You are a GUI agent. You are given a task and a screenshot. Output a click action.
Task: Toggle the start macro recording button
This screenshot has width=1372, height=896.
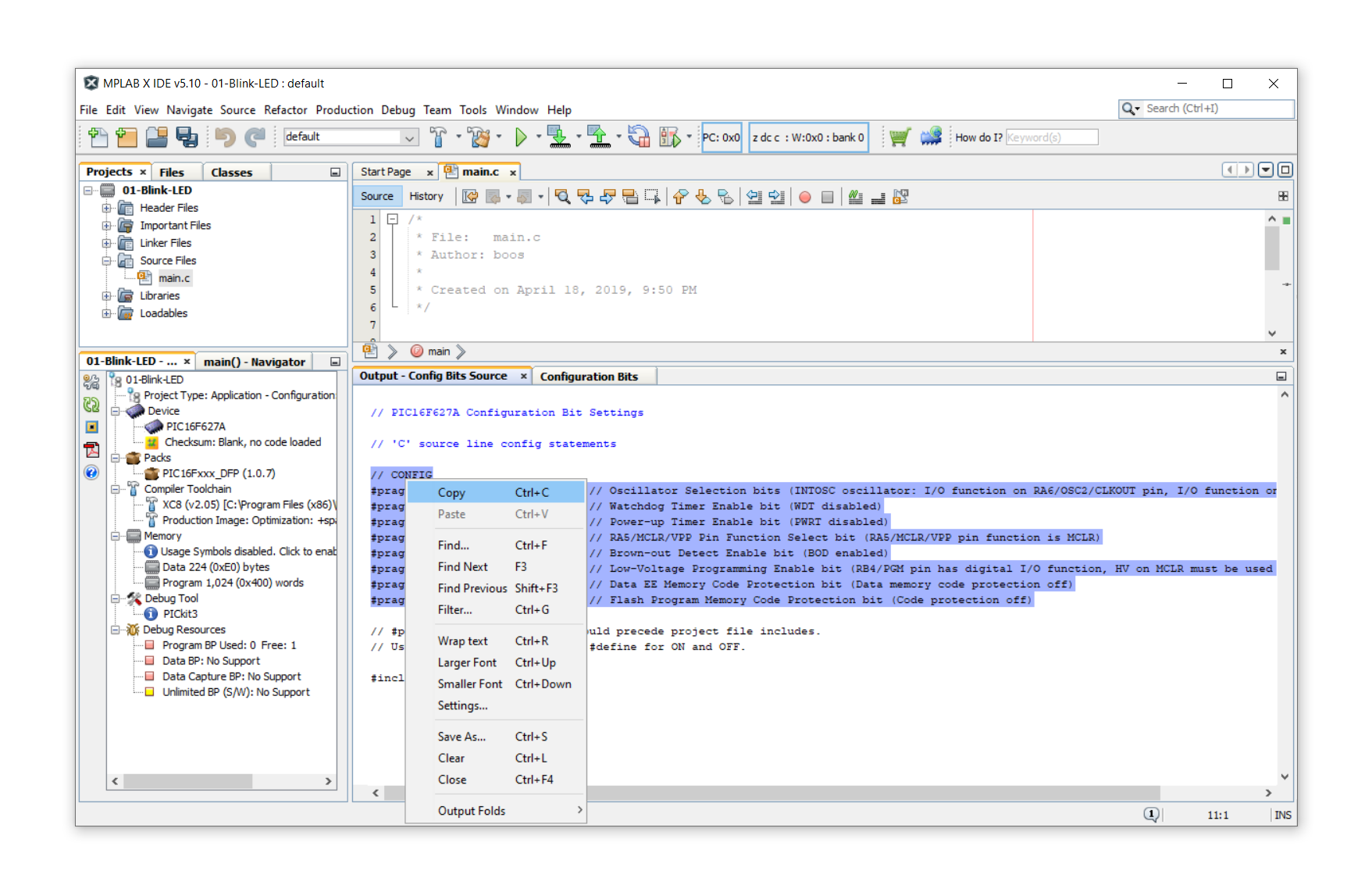pos(805,198)
